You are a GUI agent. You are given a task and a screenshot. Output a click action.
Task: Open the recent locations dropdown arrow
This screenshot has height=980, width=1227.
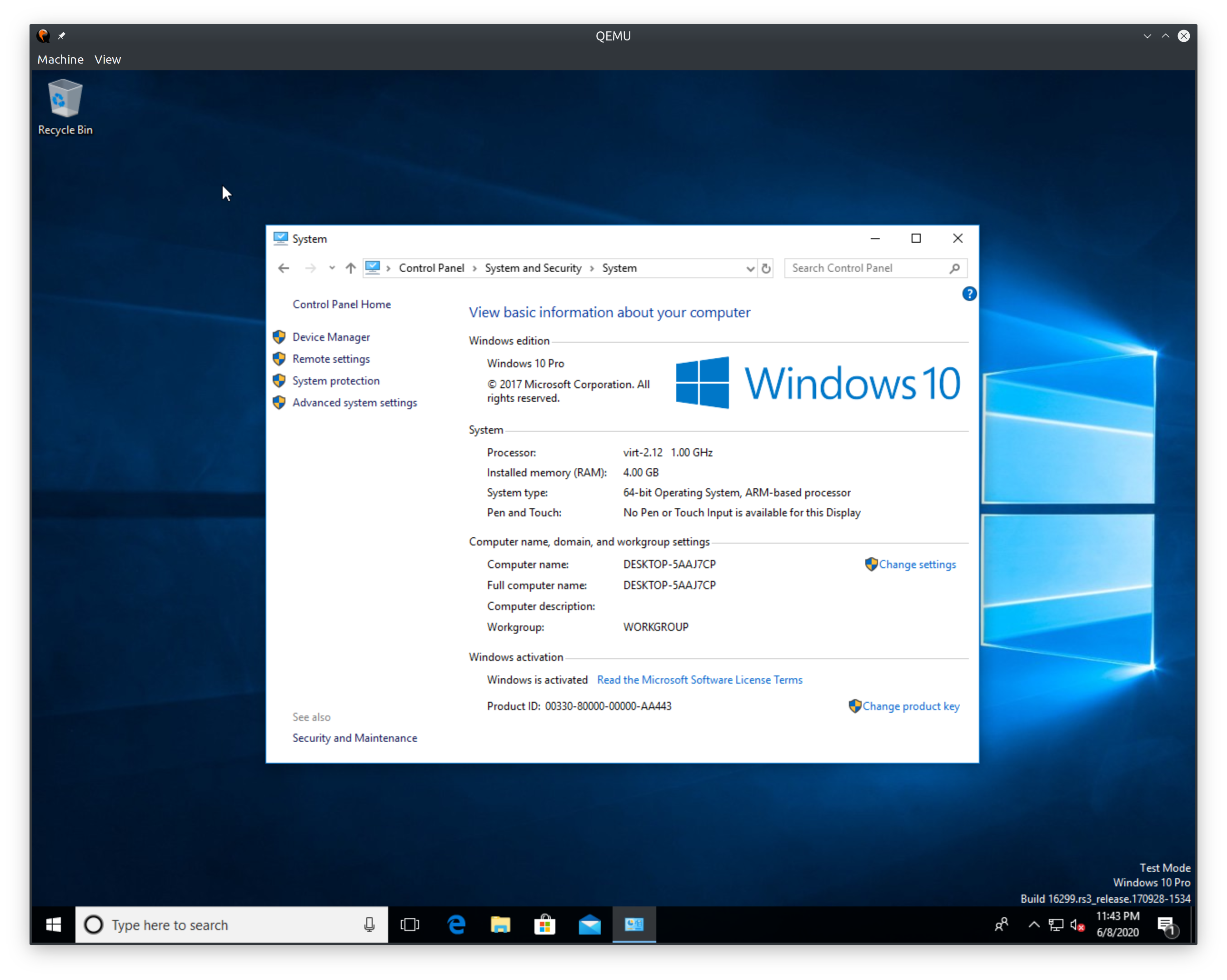[x=332, y=268]
